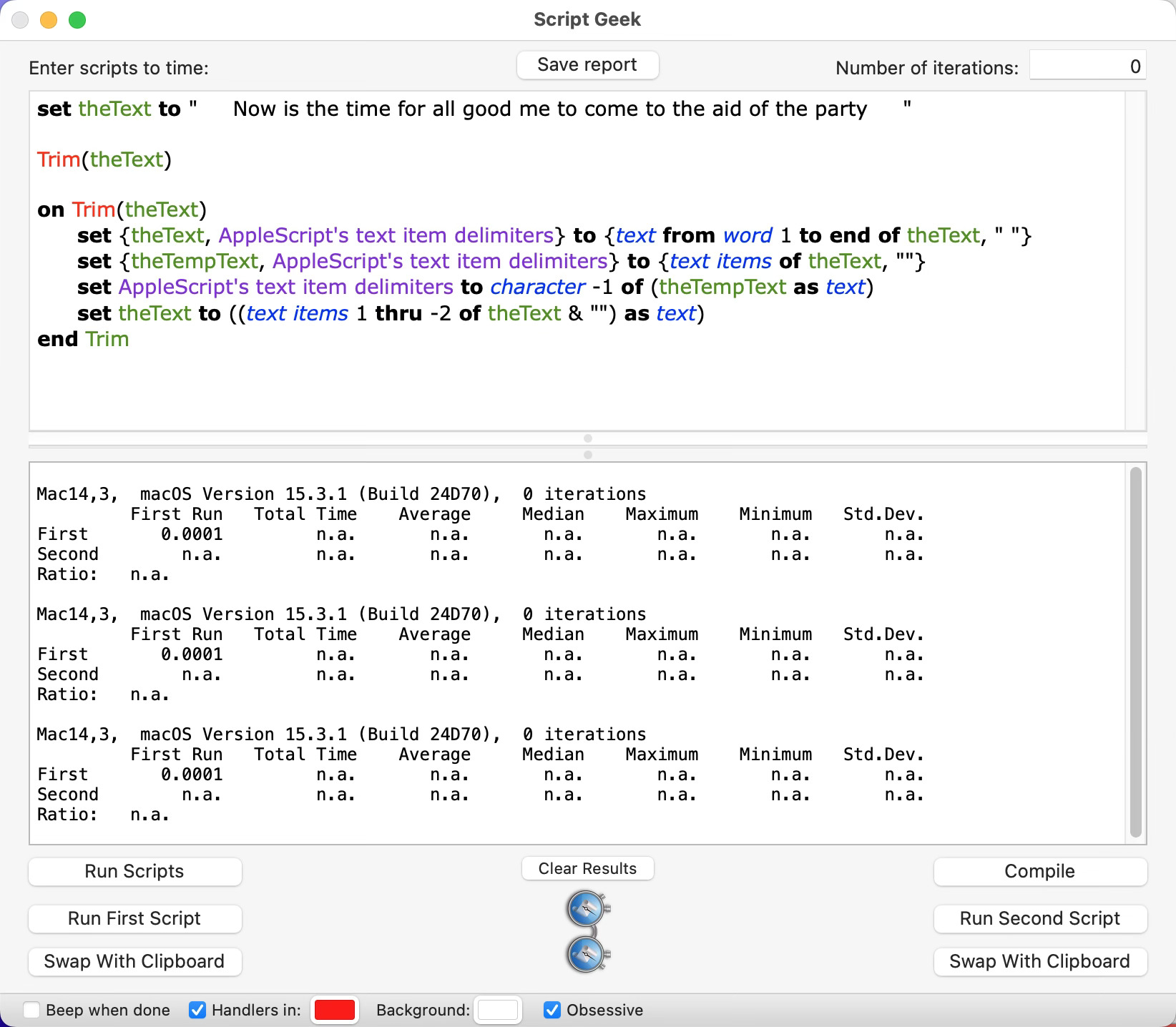Click Run Second Script button
This screenshot has width=1176, height=1027.
1040,918
